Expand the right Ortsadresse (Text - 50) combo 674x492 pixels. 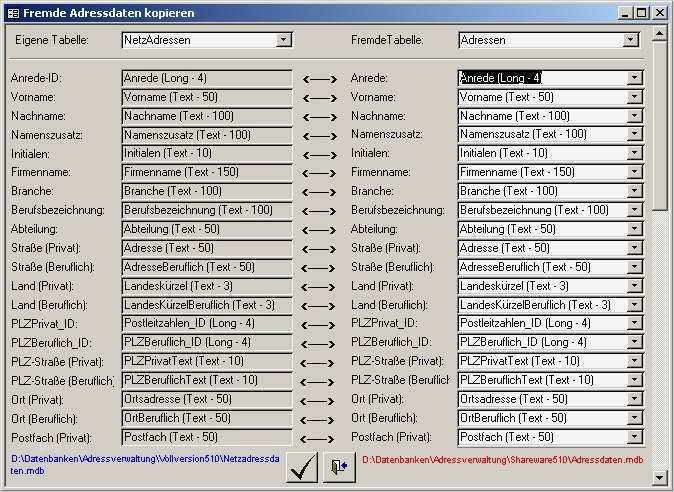coord(634,399)
